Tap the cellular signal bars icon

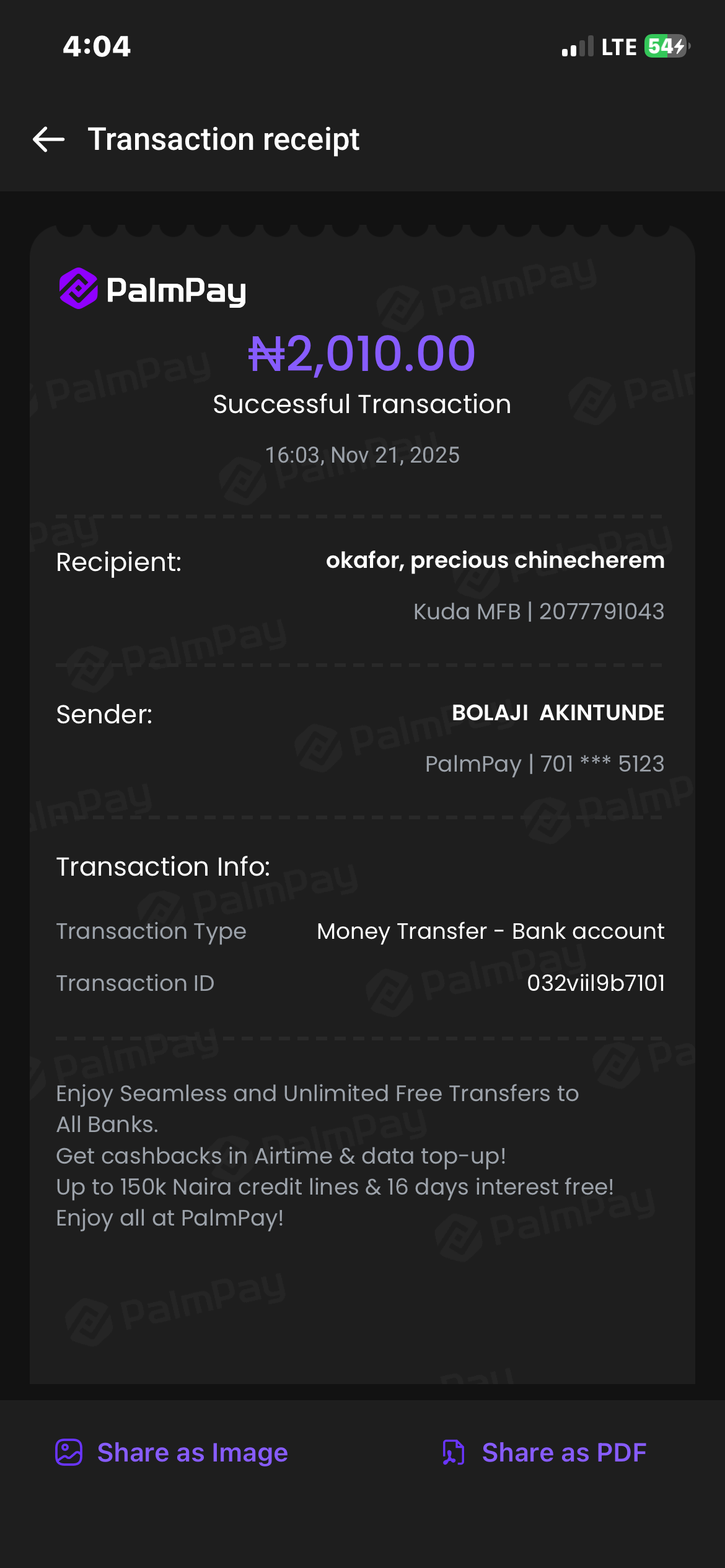tap(578, 47)
